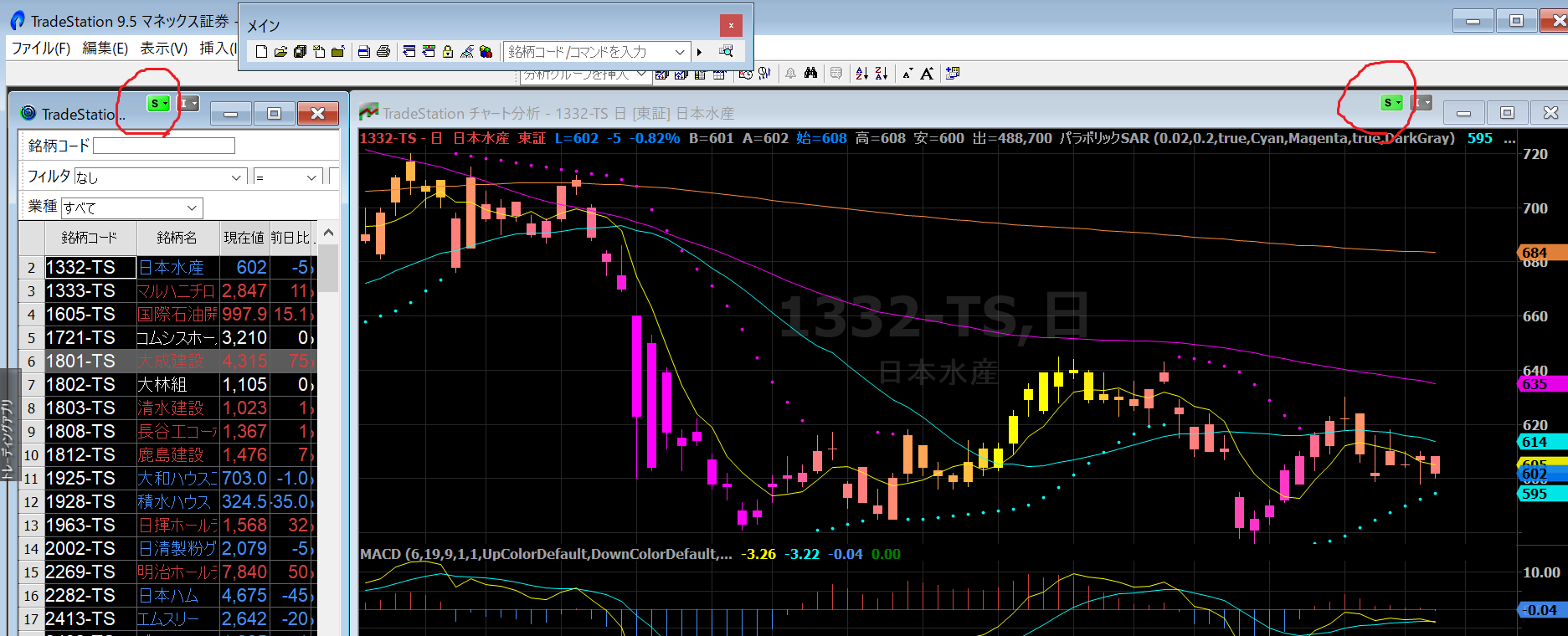Select the 2282-TS 日本ハム row

click(x=167, y=596)
